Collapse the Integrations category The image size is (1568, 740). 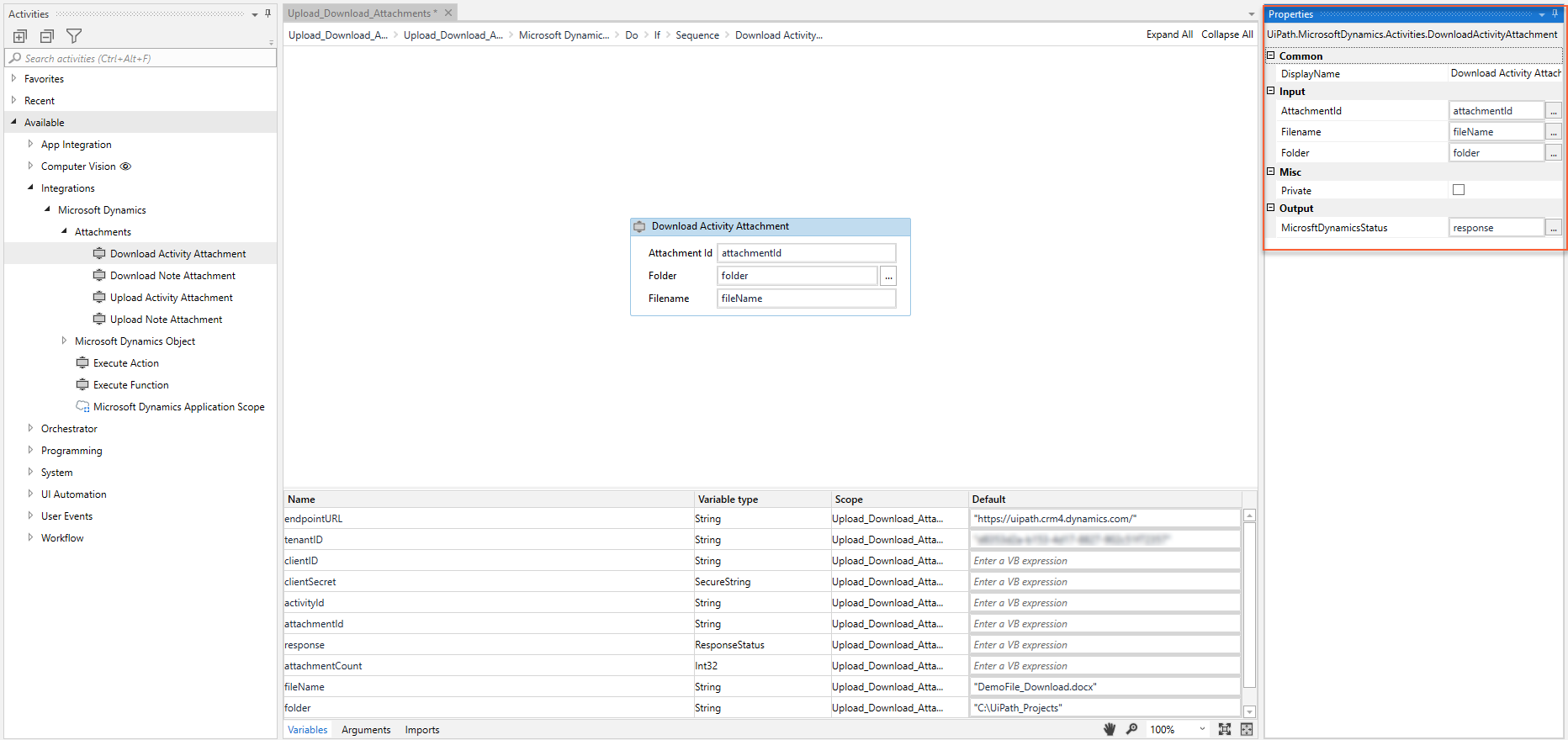click(x=30, y=188)
